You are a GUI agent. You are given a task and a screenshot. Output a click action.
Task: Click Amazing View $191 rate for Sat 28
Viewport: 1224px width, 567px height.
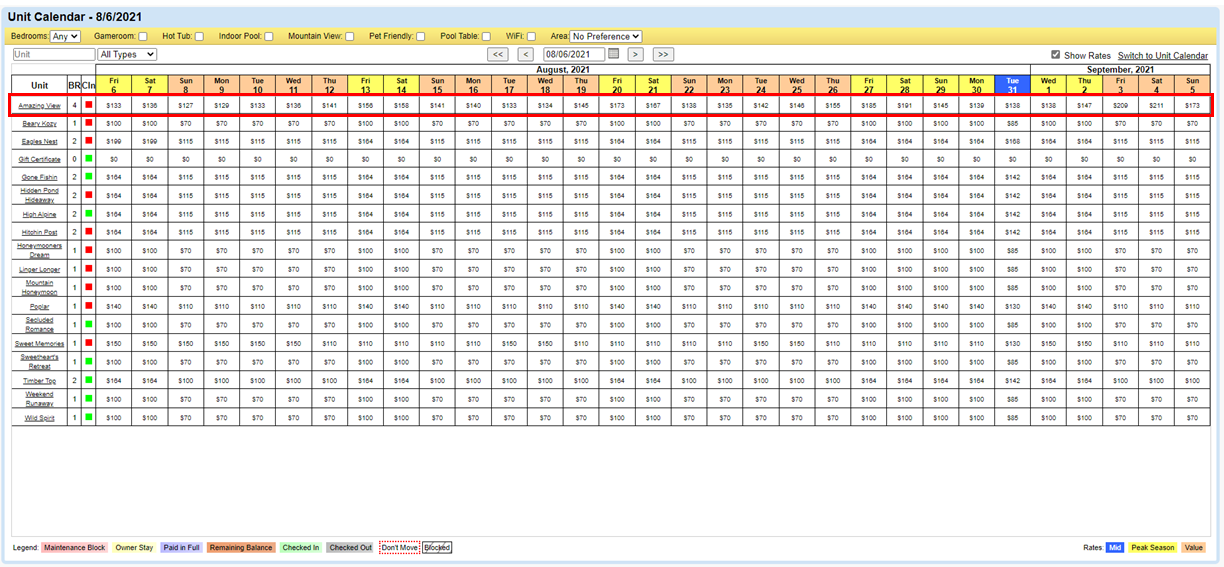point(905,105)
